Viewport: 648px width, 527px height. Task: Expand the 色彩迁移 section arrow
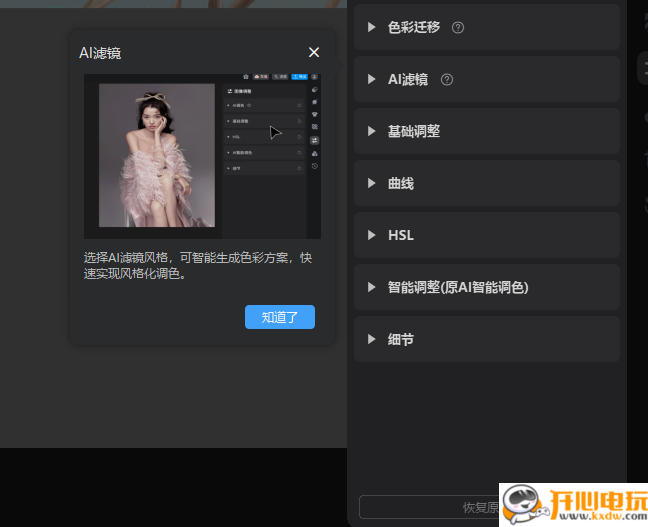[x=372, y=27]
